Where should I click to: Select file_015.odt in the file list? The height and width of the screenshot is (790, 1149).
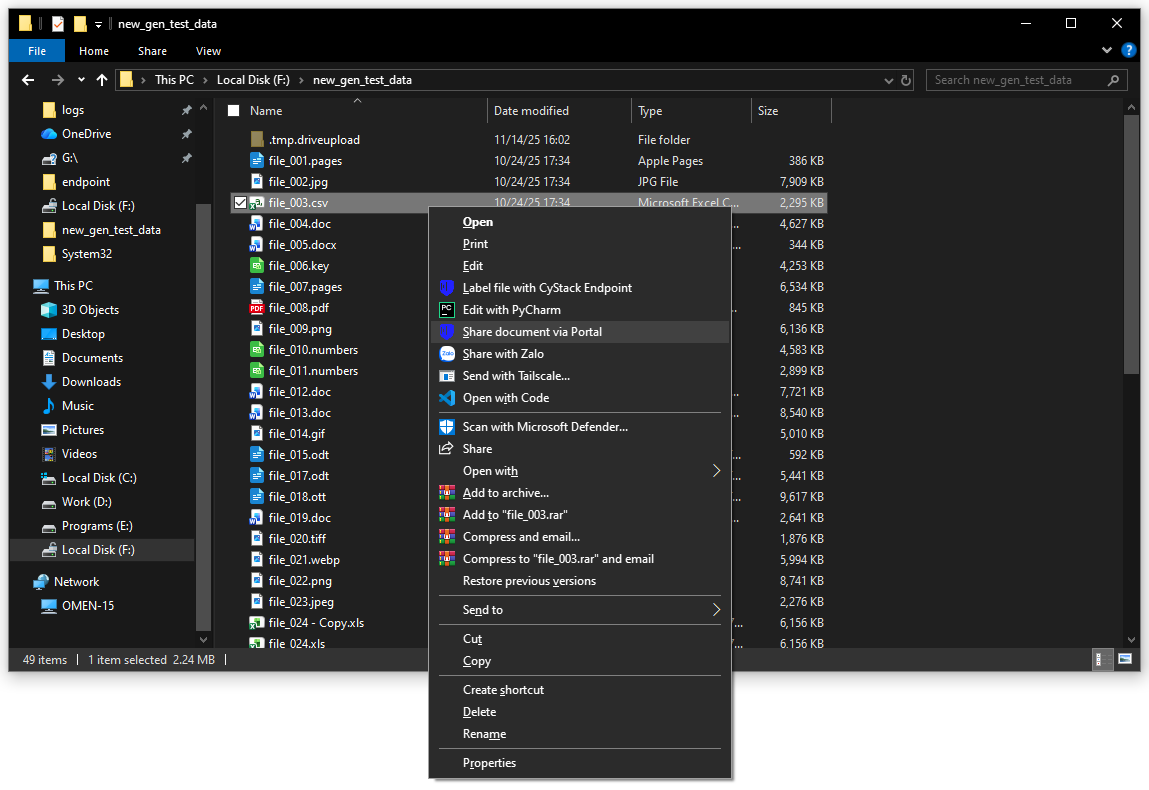coord(298,454)
